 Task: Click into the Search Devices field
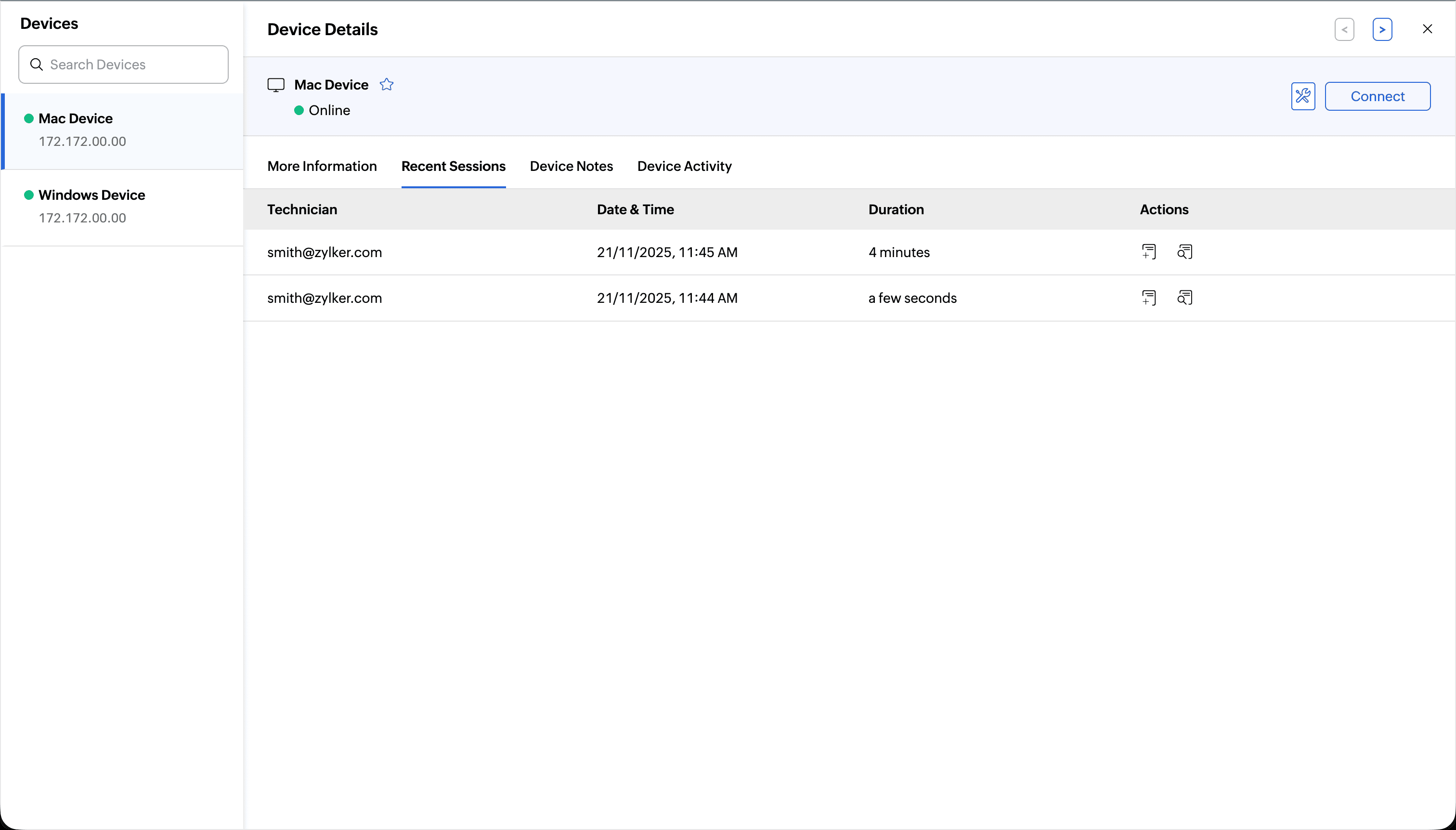point(134,65)
